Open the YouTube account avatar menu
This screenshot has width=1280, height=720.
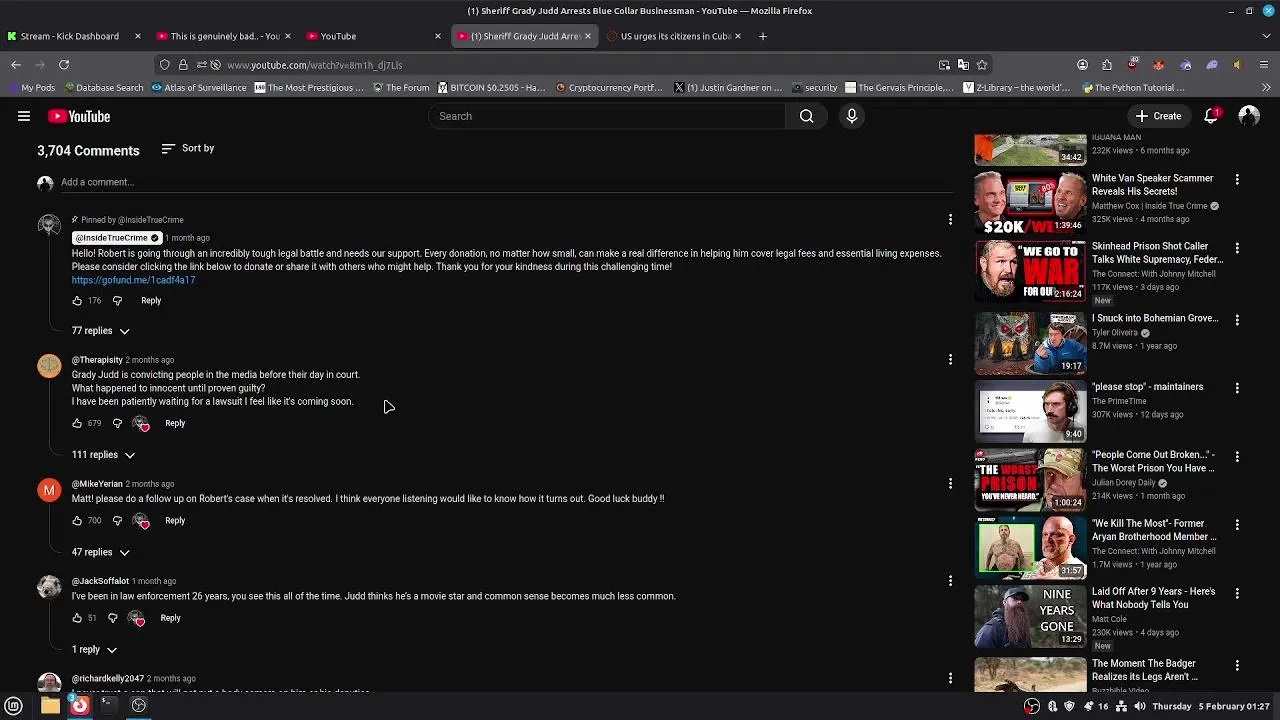coord(1249,116)
